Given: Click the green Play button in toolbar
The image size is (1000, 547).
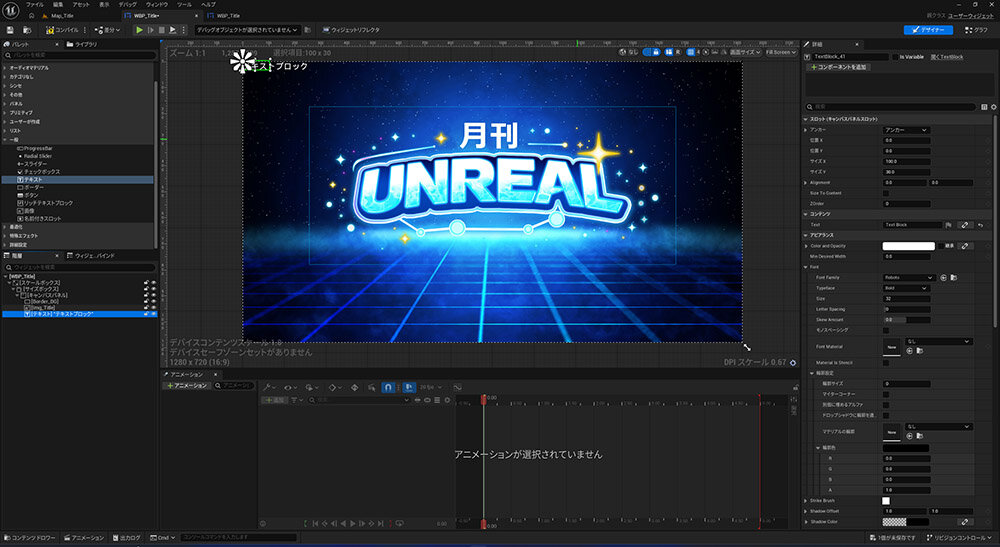Looking at the screenshot, I should [x=140, y=30].
